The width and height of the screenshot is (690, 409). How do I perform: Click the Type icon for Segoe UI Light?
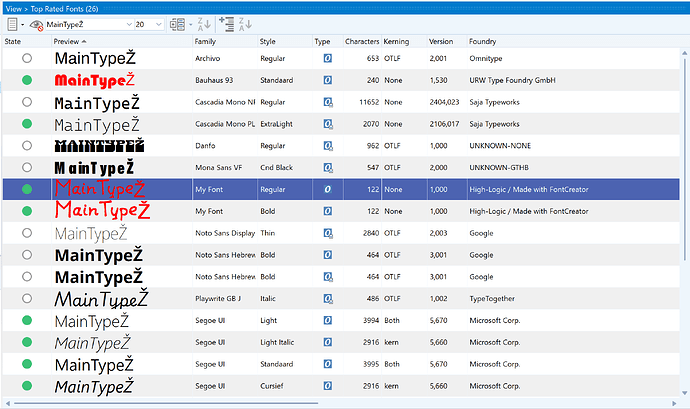(x=327, y=321)
